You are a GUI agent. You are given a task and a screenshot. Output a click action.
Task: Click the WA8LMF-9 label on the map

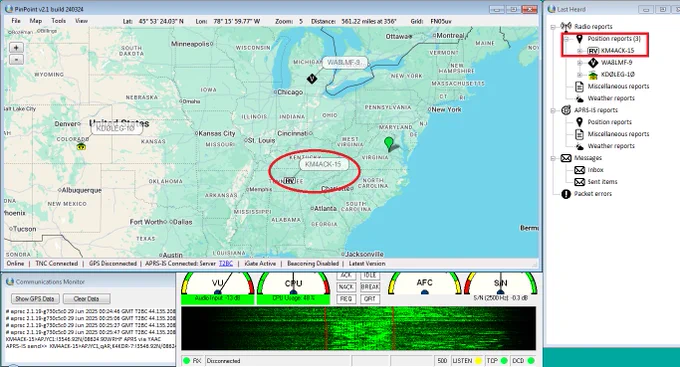coord(344,62)
